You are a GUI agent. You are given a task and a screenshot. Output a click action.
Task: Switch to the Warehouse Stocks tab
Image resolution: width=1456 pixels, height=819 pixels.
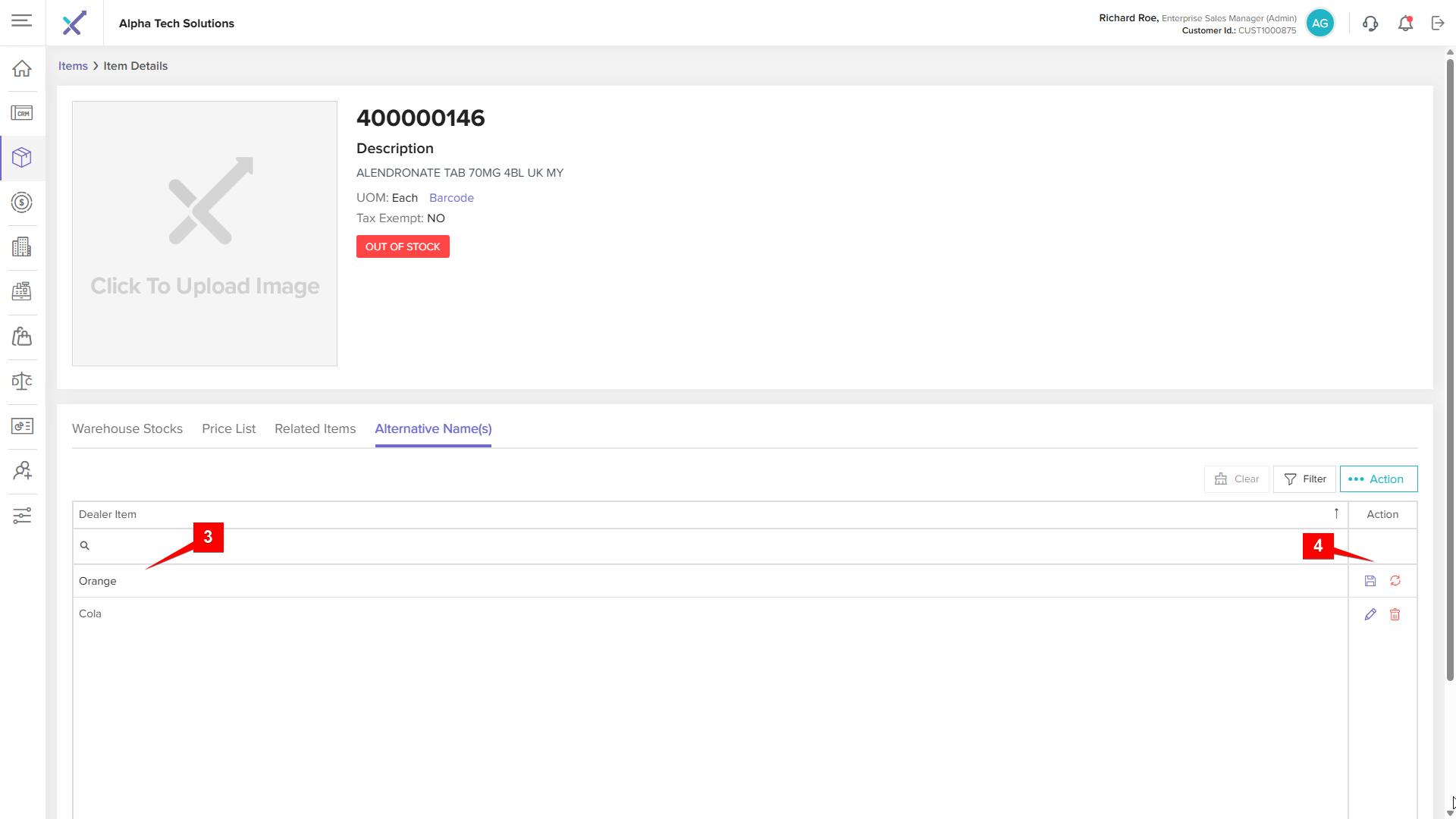(x=127, y=429)
